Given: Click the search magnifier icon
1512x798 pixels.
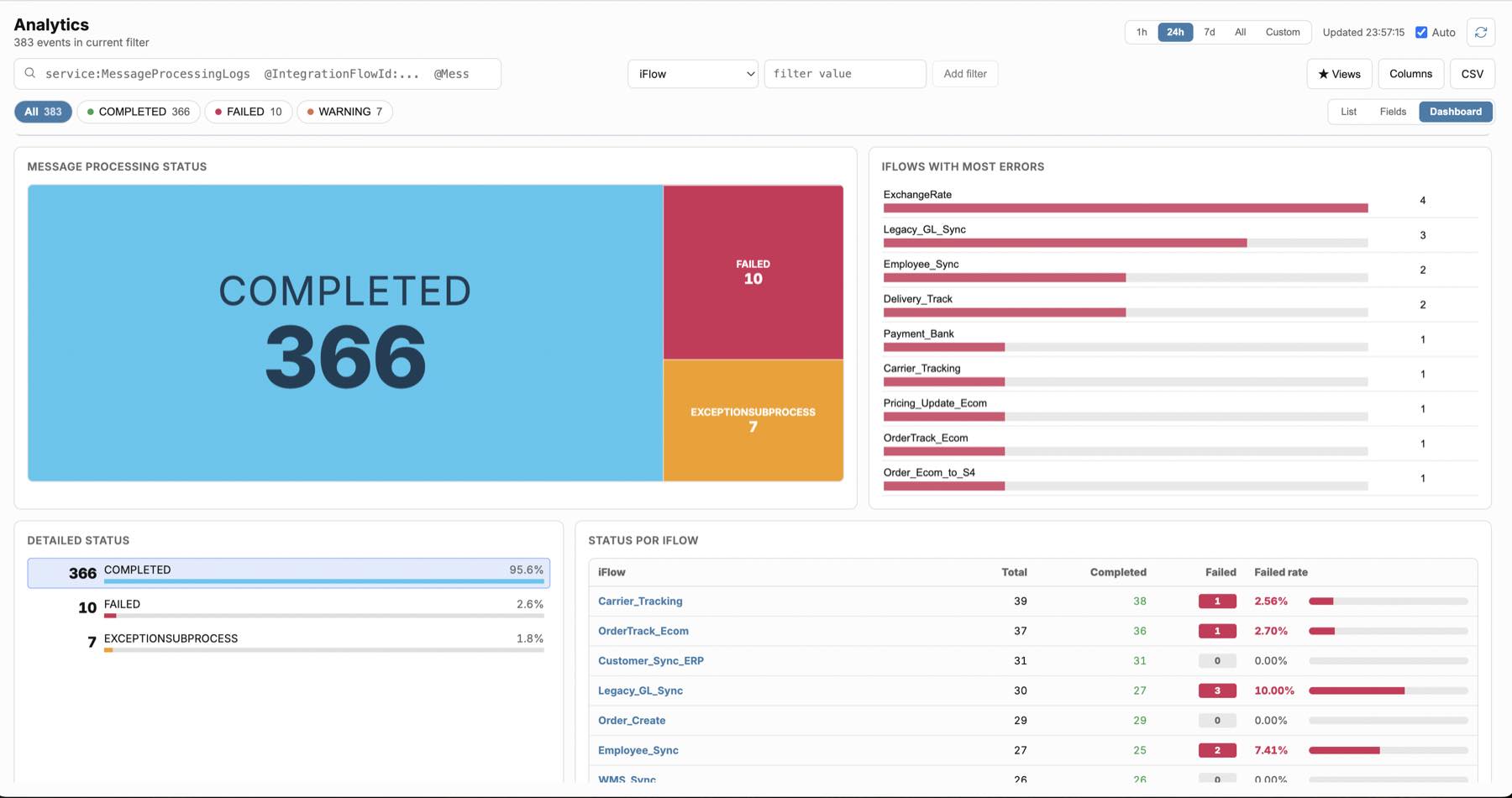Looking at the screenshot, I should 30,73.
